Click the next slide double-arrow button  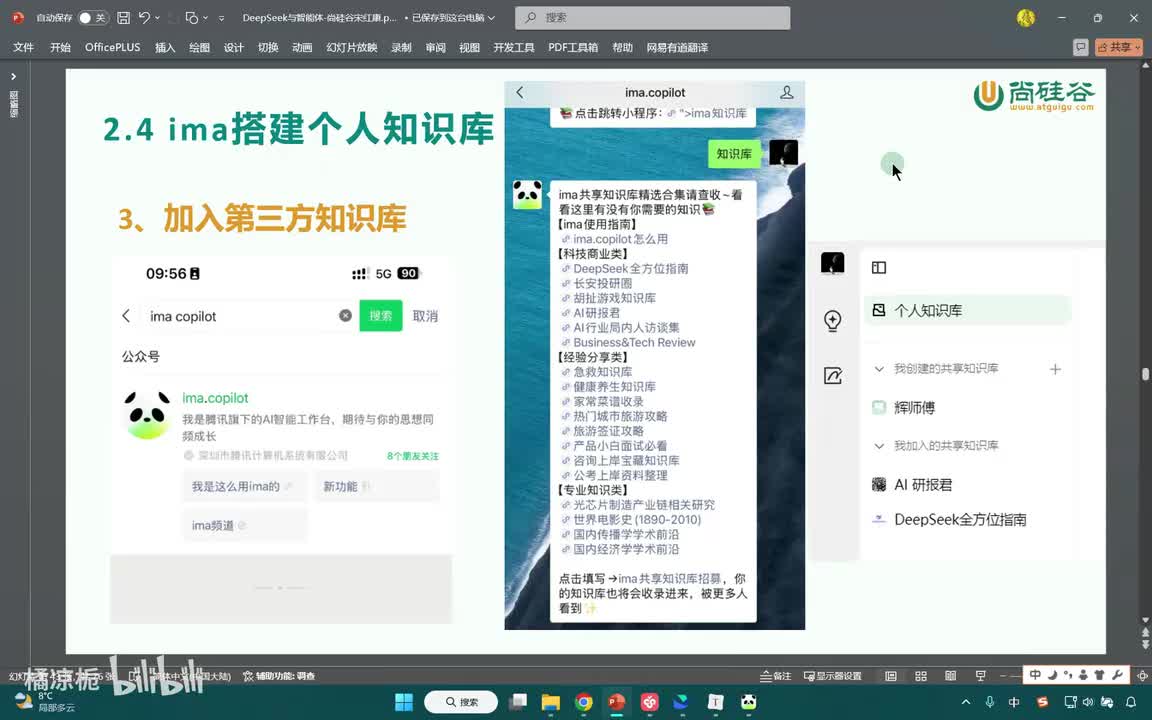(x=1145, y=644)
